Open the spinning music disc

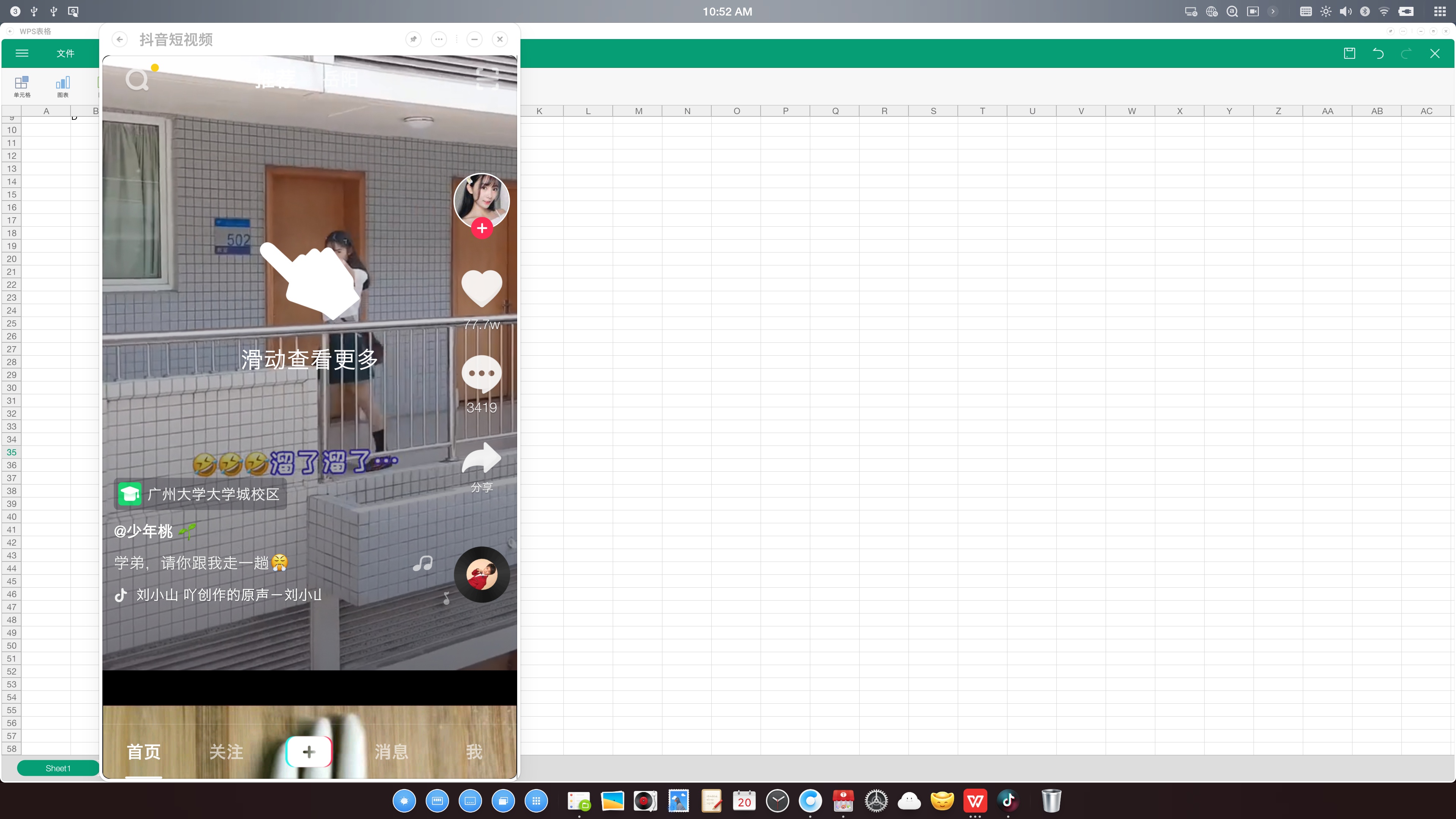[x=482, y=574]
